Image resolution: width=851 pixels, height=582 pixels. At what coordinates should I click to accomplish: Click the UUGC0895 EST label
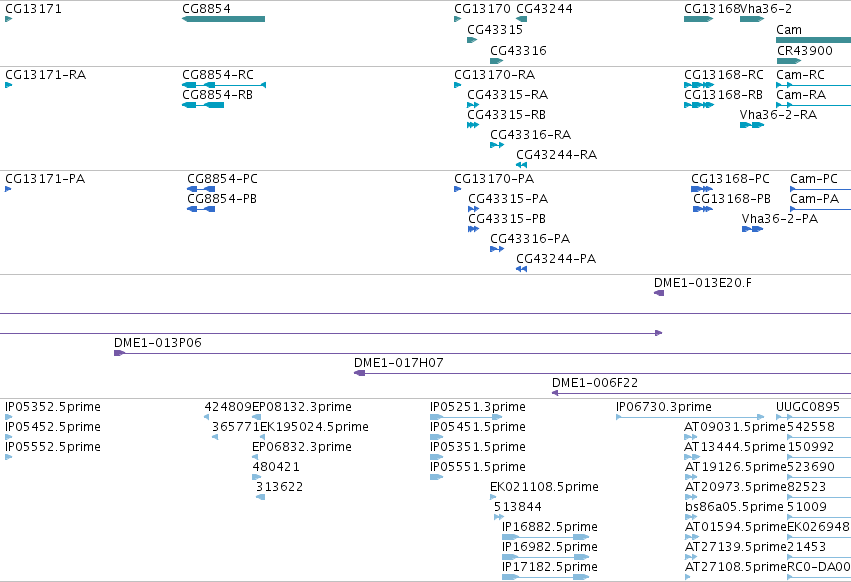coord(808,407)
